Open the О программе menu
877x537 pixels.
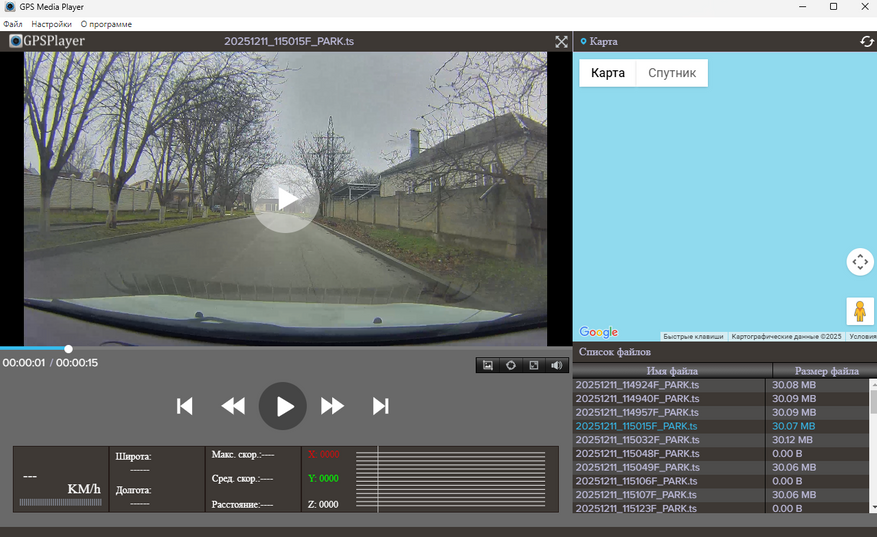pos(106,24)
